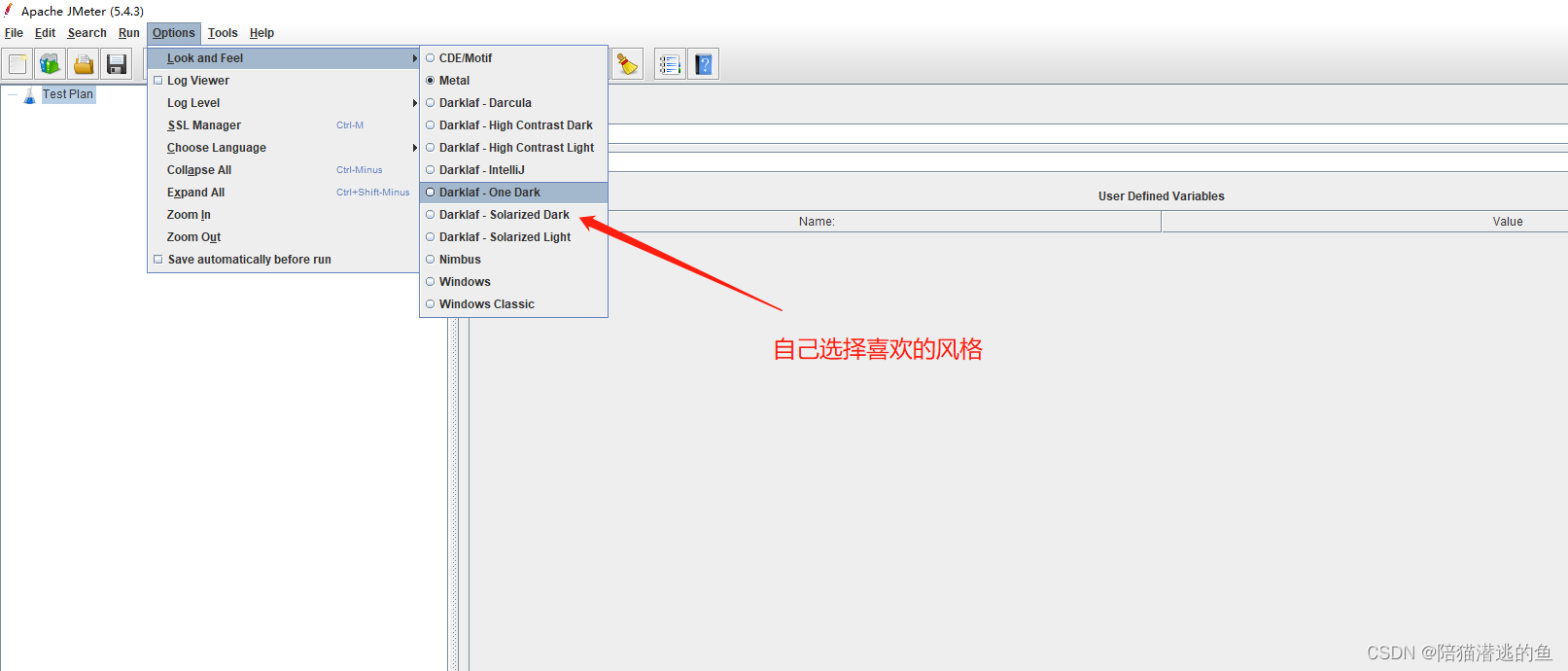Click the Open file folder icon
This screenshot has height=671, width=1568.
84,64
